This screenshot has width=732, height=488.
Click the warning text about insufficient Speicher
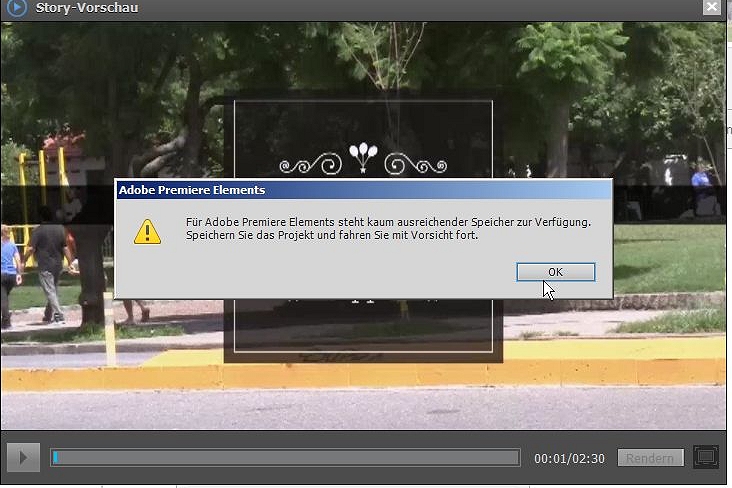388,228
